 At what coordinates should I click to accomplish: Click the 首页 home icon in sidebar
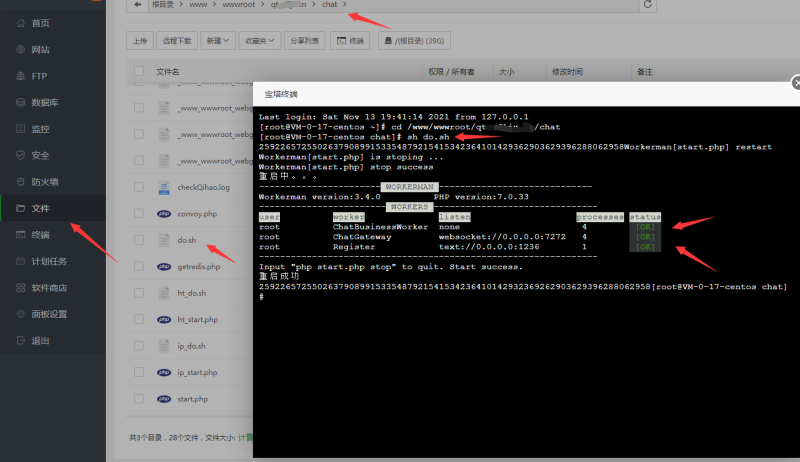[x=20, y=22]
